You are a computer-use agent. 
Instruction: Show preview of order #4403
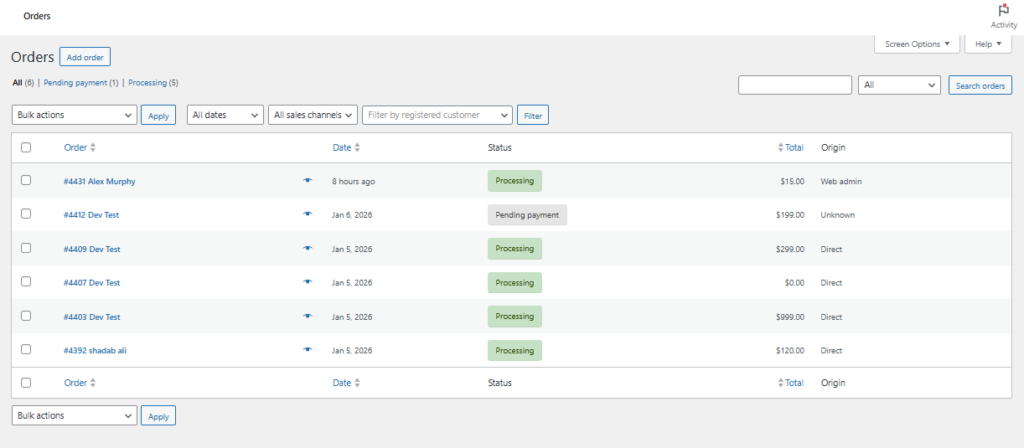pyautogui.click(x=308, y=316)
